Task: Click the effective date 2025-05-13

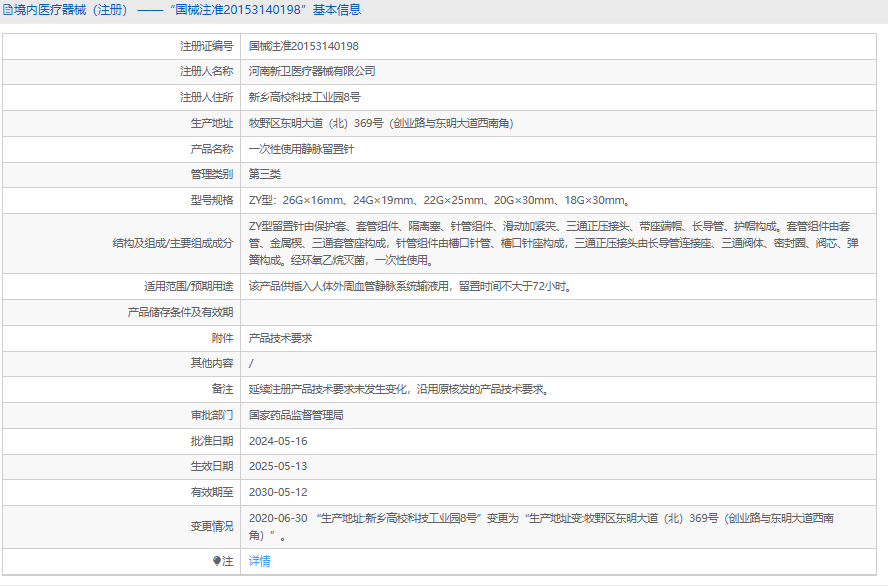Action: (x=278, y=467)
